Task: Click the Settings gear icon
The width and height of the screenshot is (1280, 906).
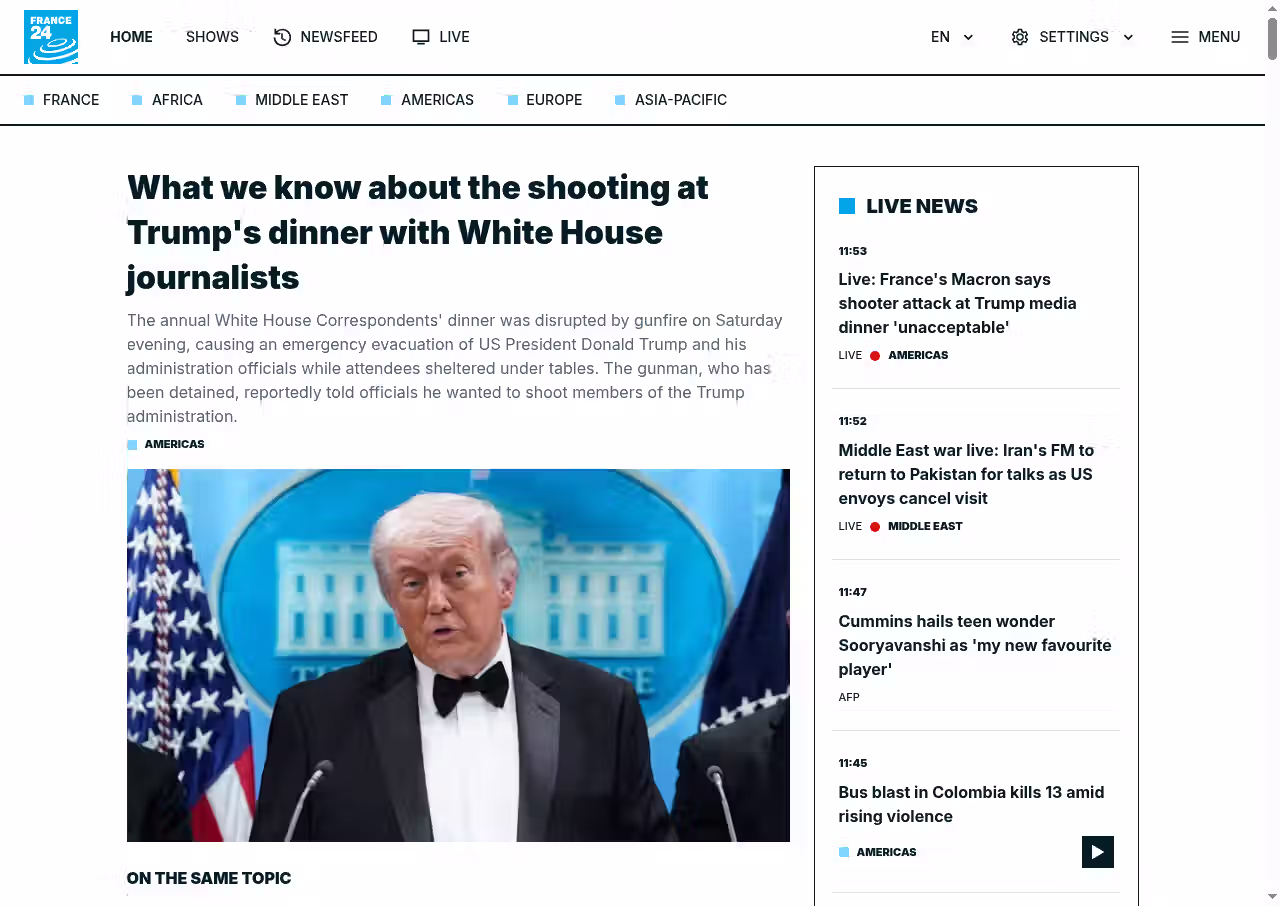Action: point(1019,37)
